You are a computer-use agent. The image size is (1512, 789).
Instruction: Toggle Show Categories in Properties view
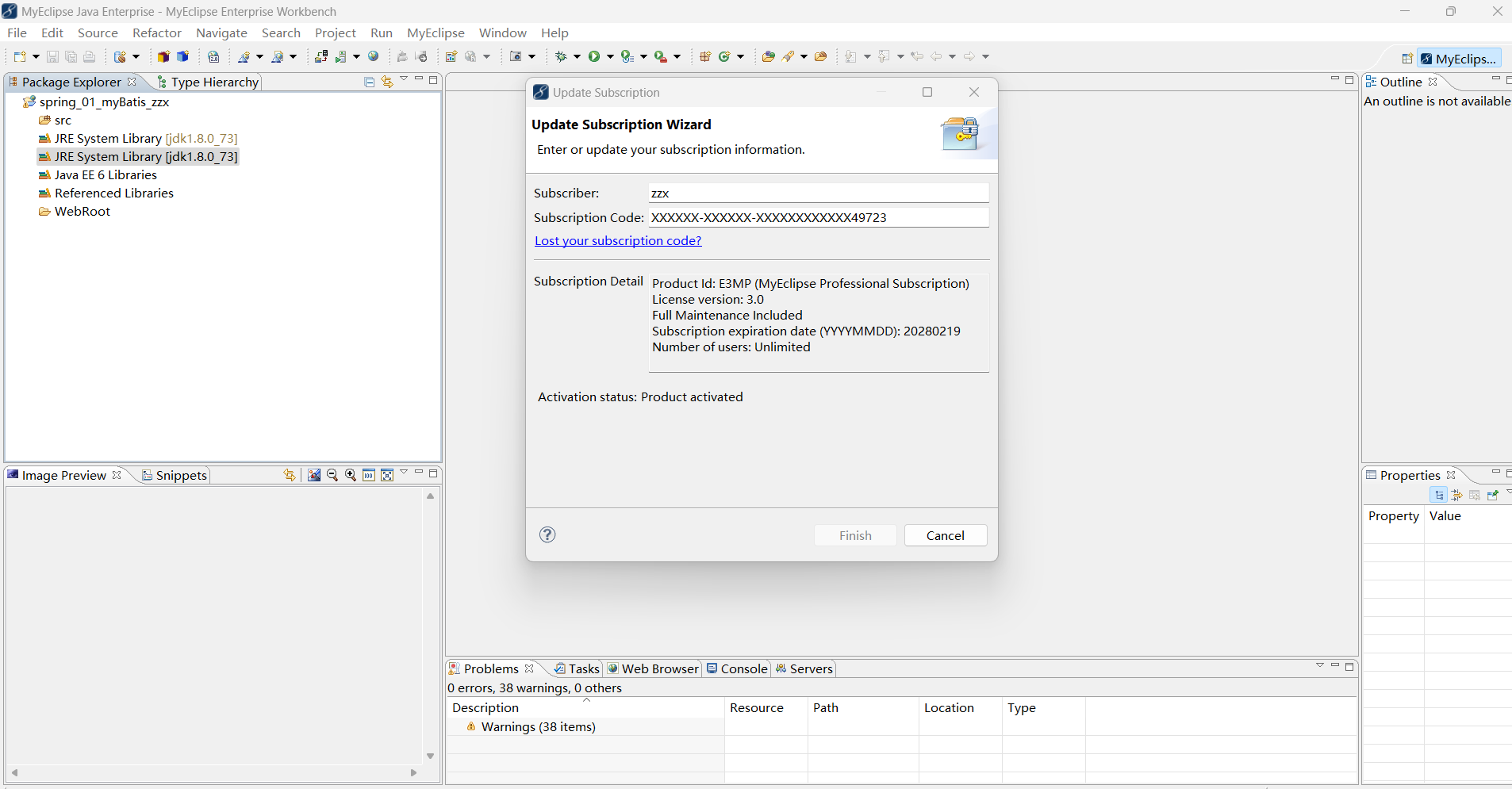pyautogui.click(x=1439, y=495)
